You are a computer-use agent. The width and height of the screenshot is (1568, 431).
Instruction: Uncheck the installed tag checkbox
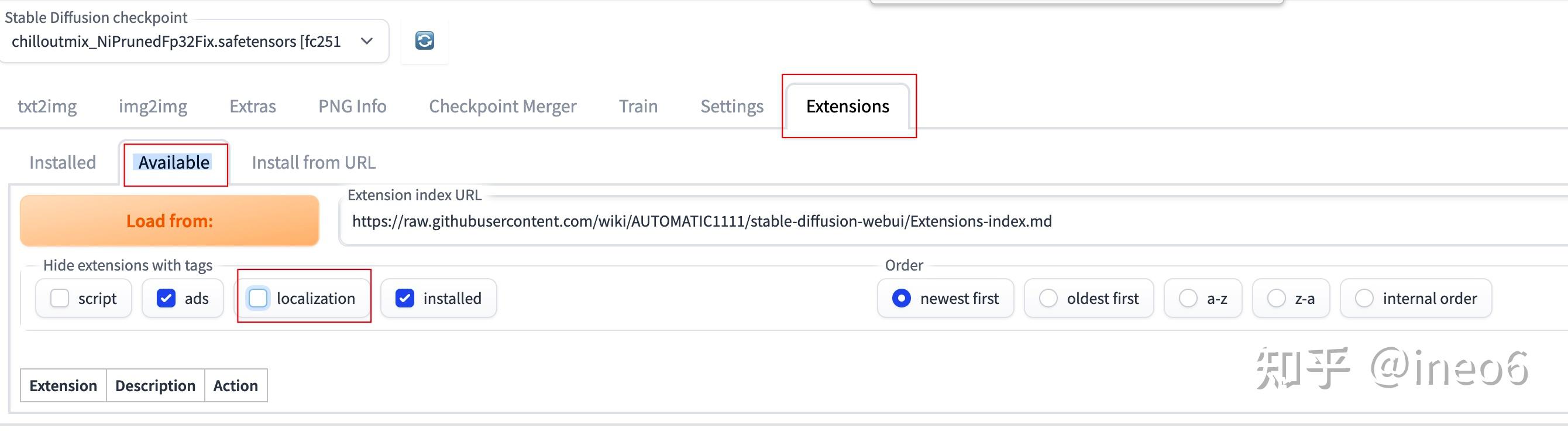(405, 298)
